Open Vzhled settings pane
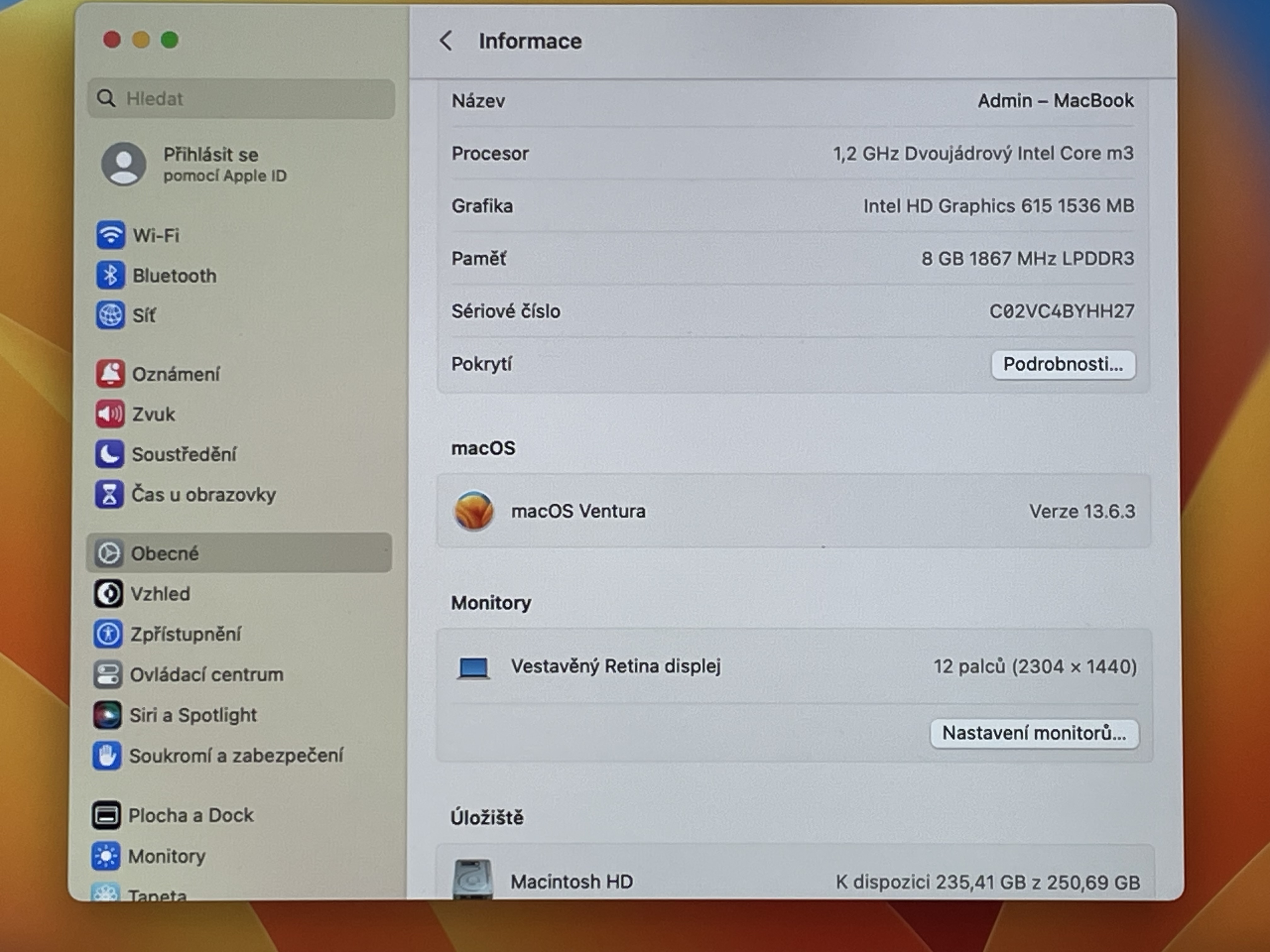Viewport: 1270px width, 952px height. point(160,594)
